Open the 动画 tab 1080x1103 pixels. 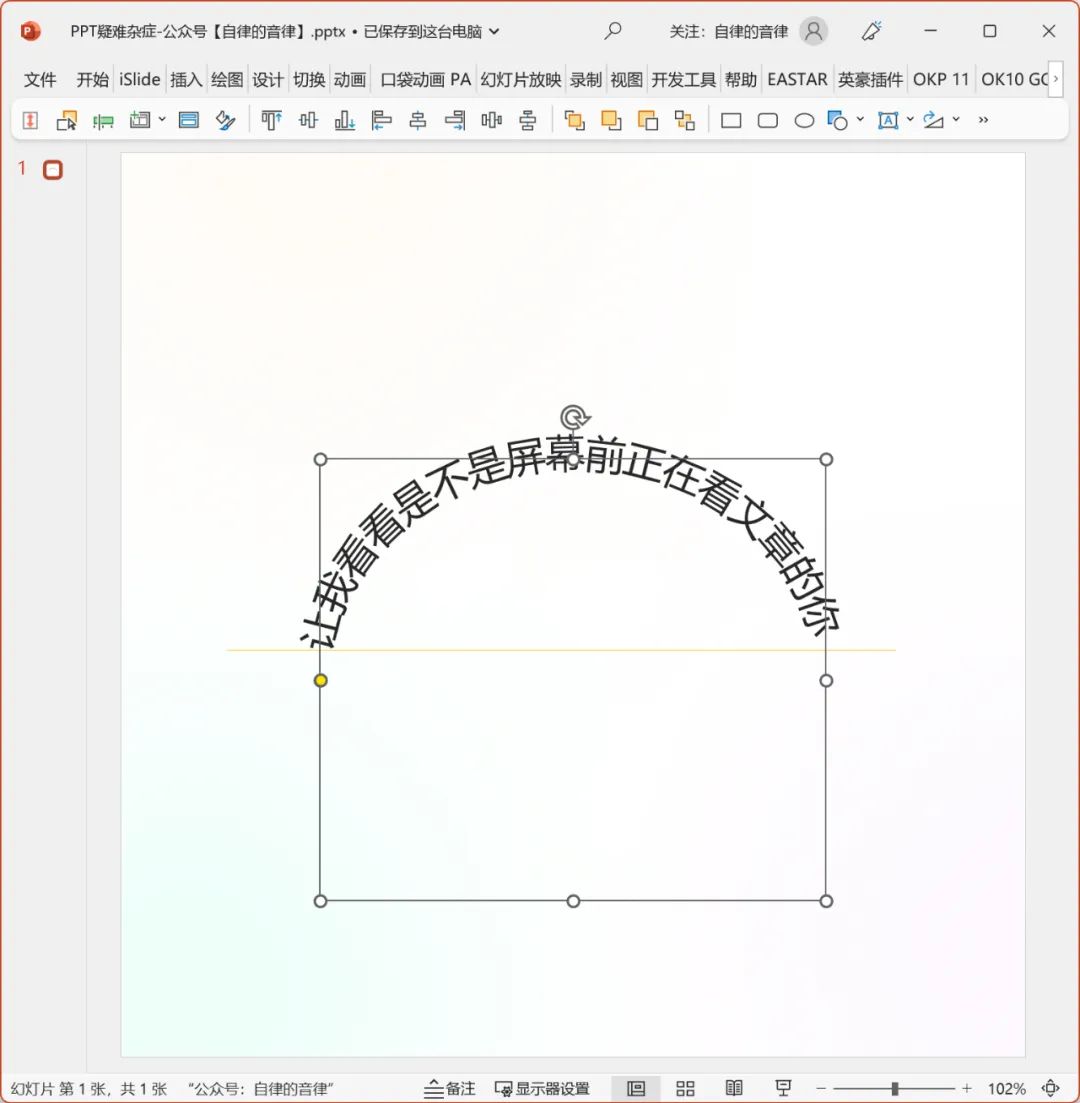pos(350,79)
